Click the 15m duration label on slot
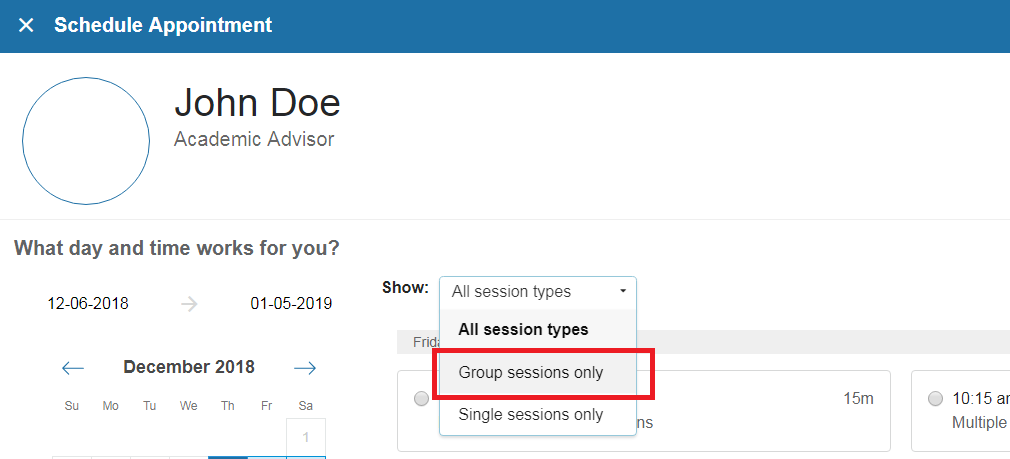This screenshot has height=459, width=1010. point(858,399)
